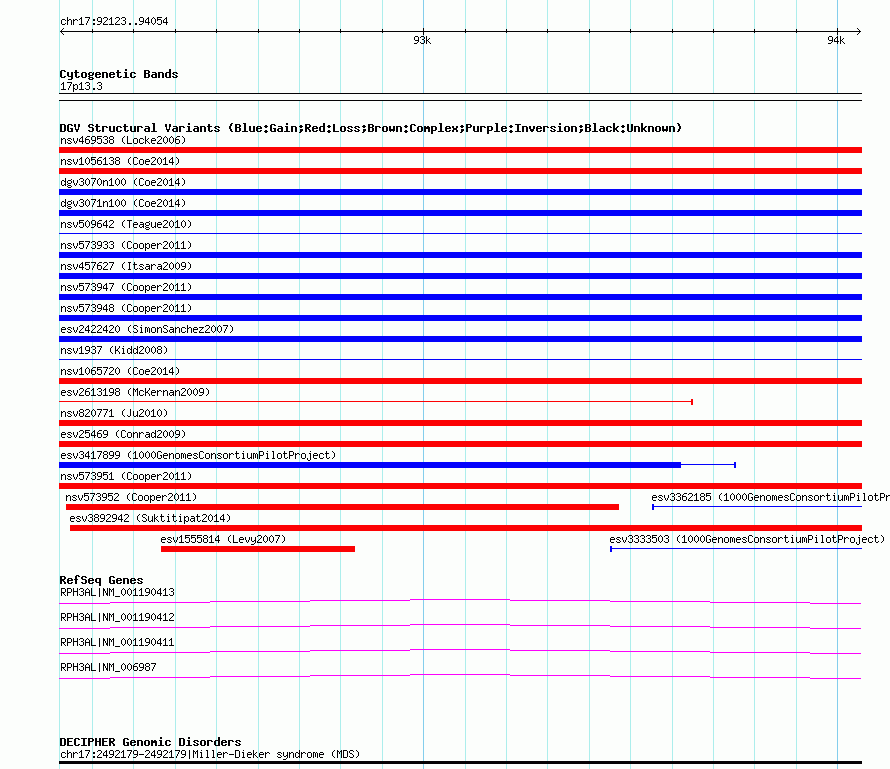Click thin blue line of esv3333503
The width and height of the screenshot is (890, 769).
point(736,549)
